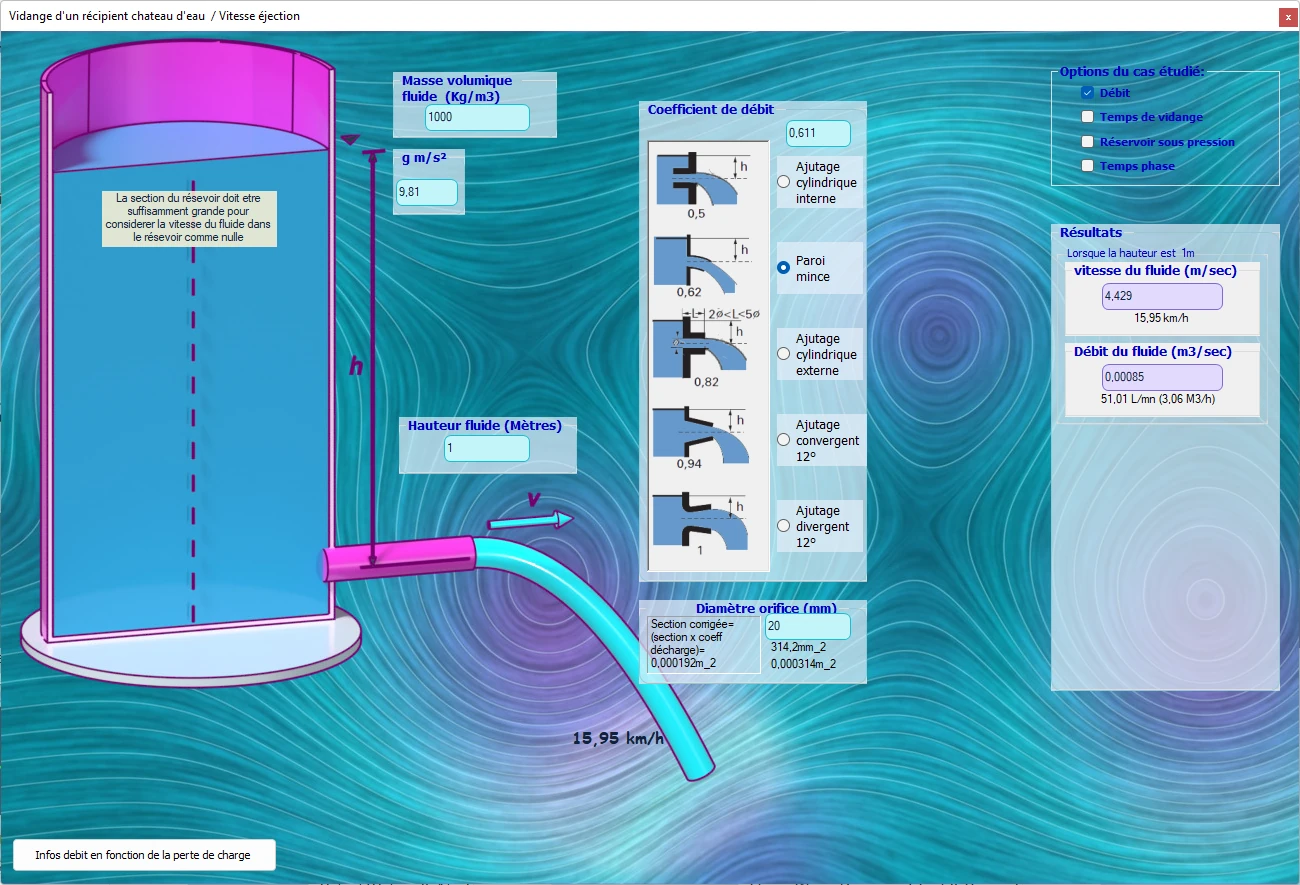Click the divergent nozzle diagram labeled 1
1300x885 pixels.
click(701, 523)
